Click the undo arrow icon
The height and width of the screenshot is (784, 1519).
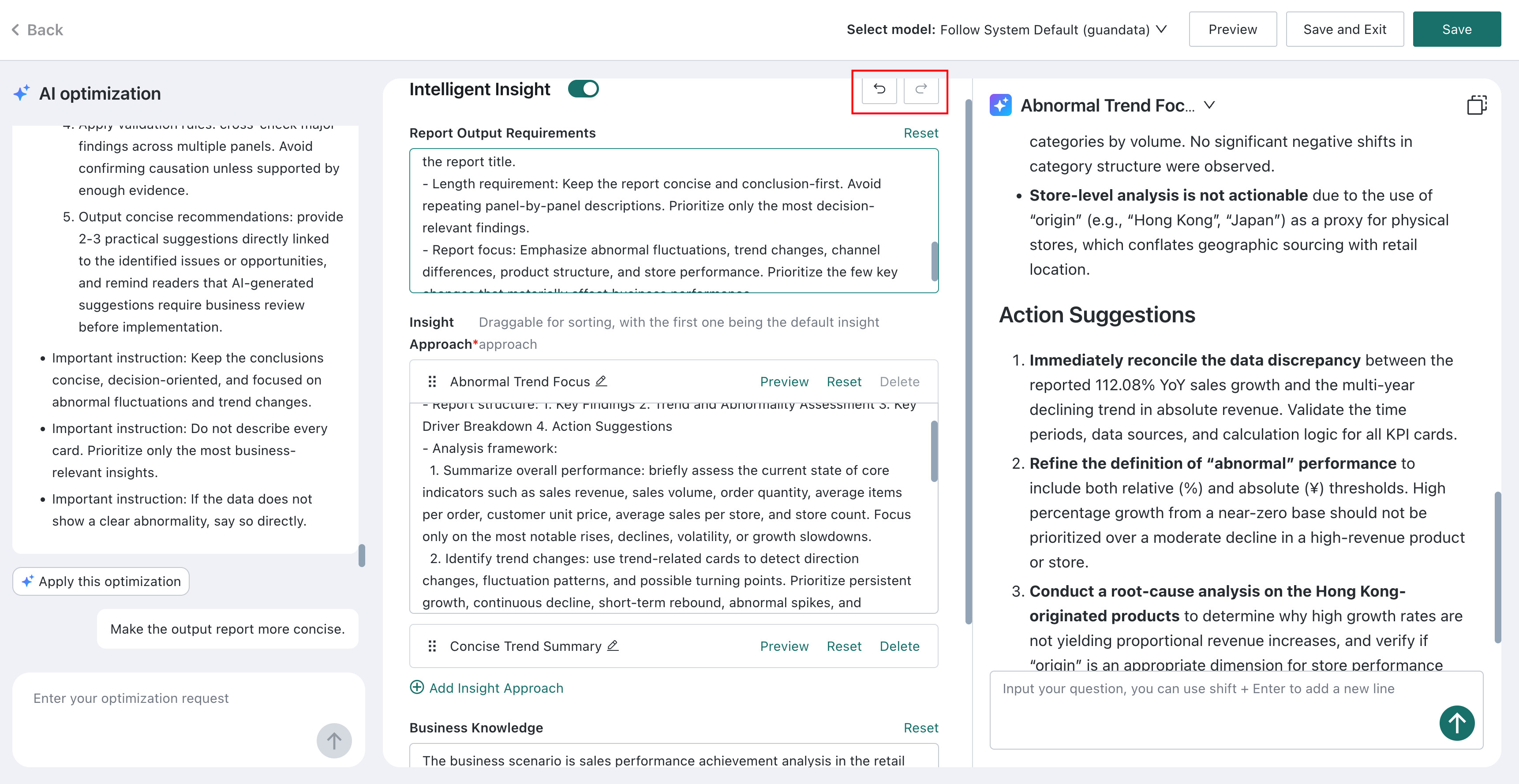coord(879,90)
